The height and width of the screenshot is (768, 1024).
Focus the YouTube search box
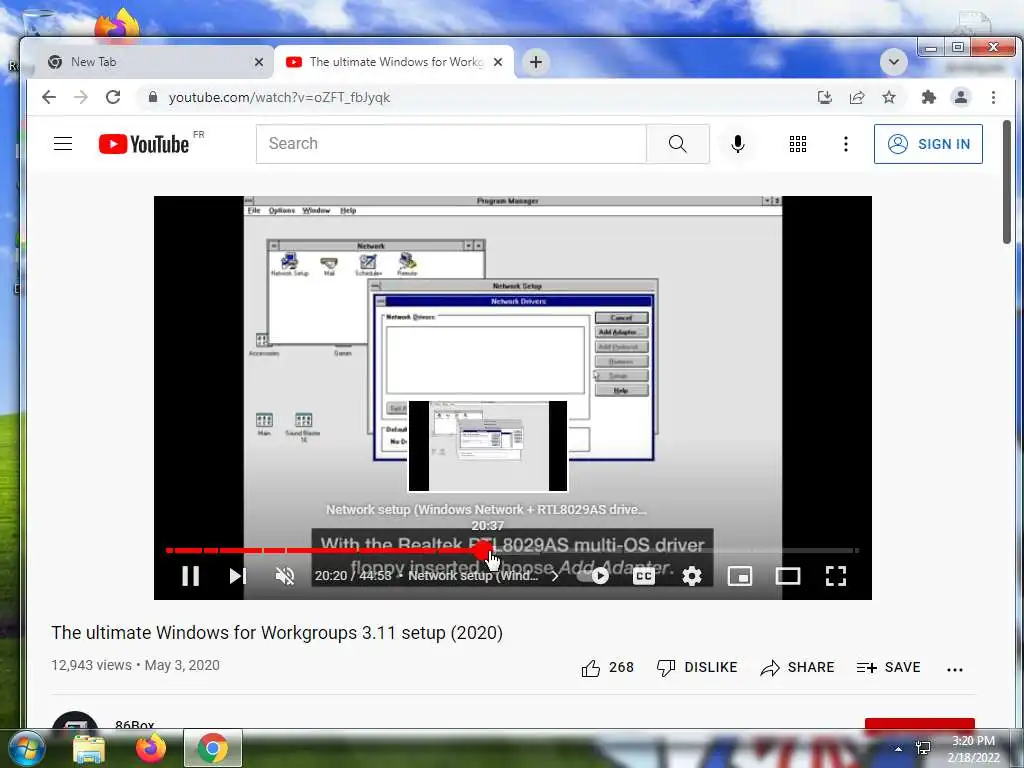[x=451, y=144]
